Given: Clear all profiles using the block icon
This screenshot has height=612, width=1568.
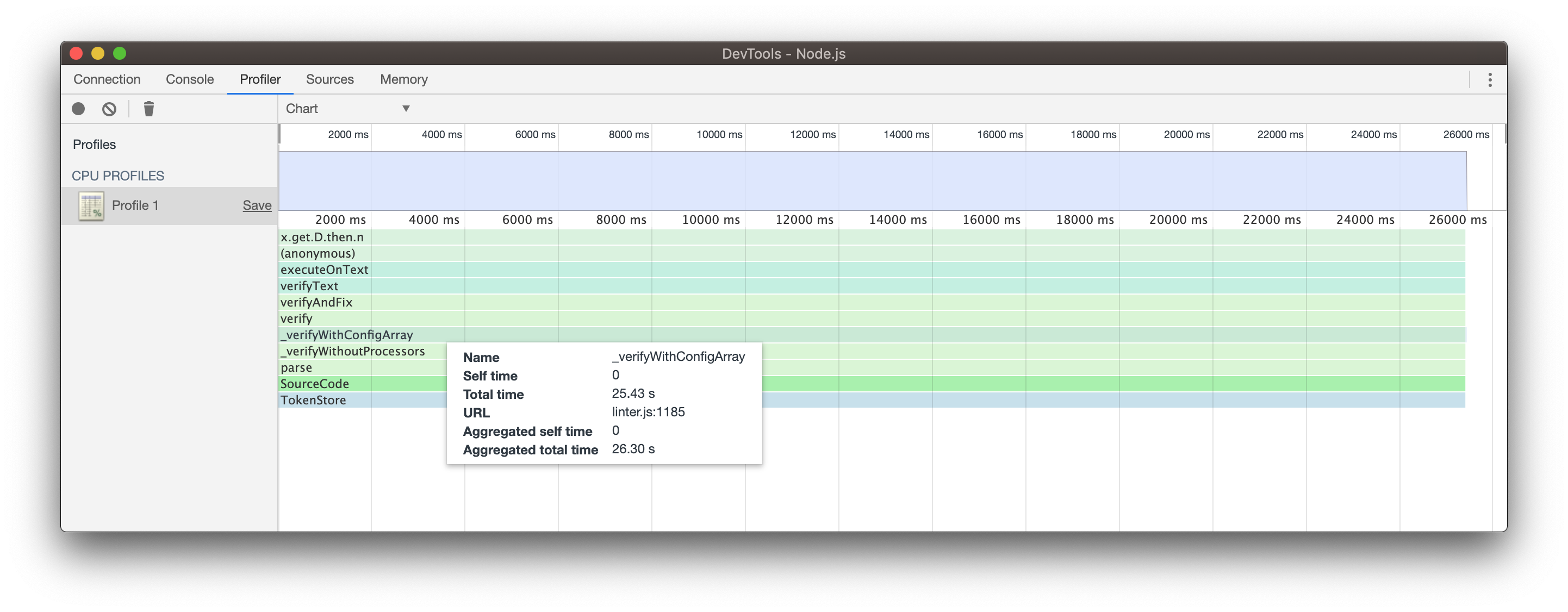Looking at the screenshot, I should click(109, 108).
